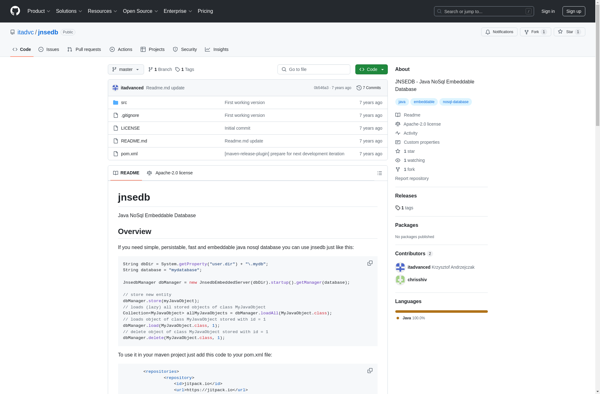This screenshot has height=394, width=600.
Task: Open the Solutions menu dropdown
Action: [68, 11]
